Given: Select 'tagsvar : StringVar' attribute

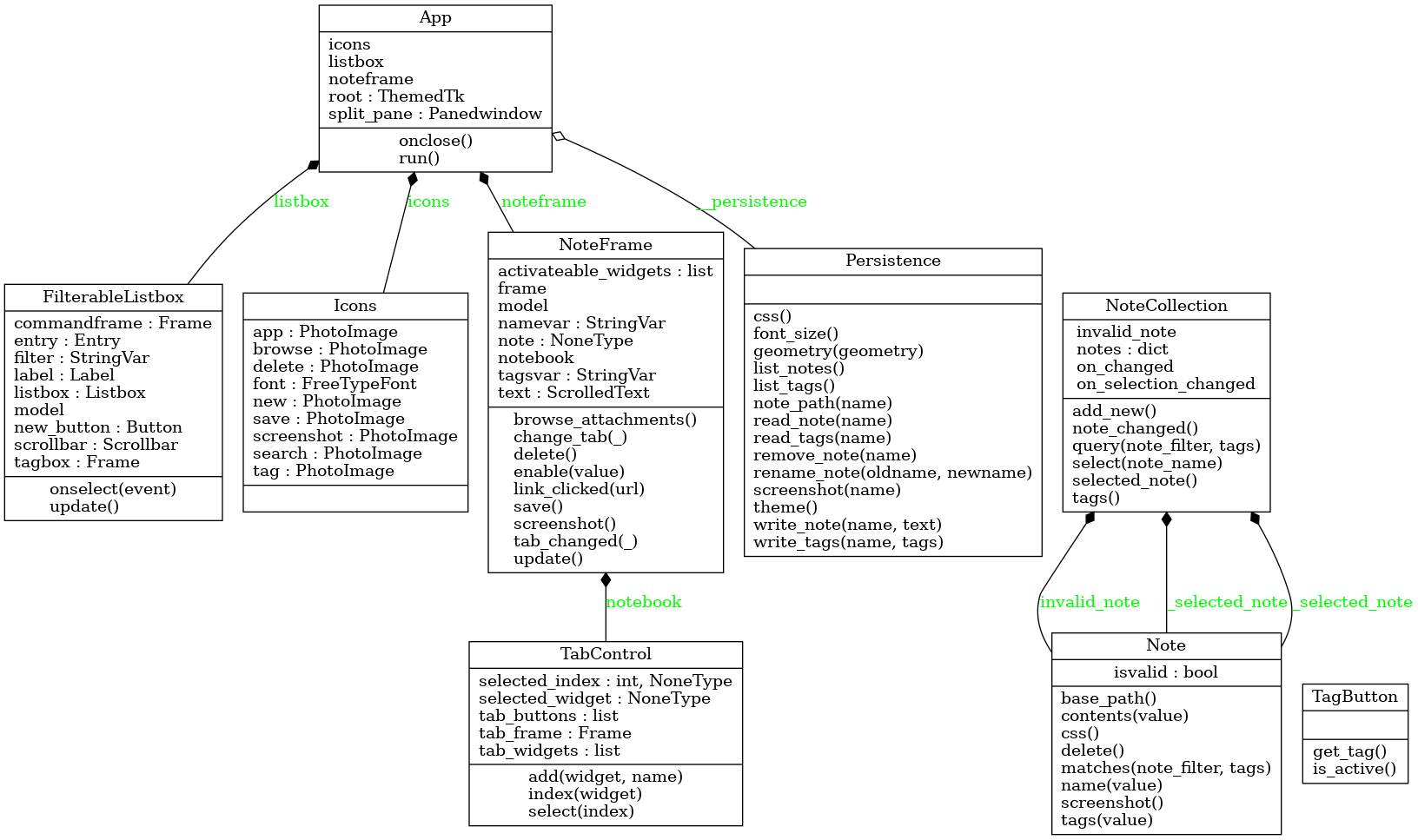Looking at the screenshot, I should coord(577,375).
